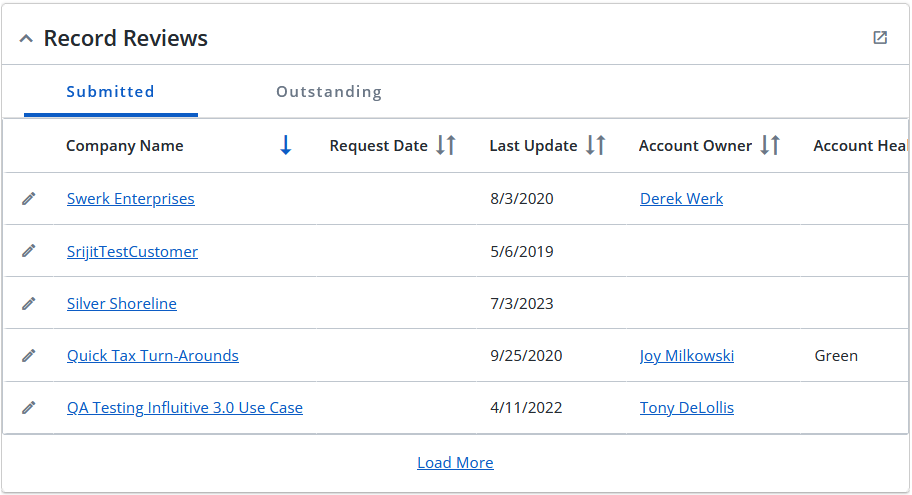Open QA Testing Influitive 3.0 Use Case
The width and height of the screenshot is (912, 495).
pyautogui.click(x=184, y=408)
